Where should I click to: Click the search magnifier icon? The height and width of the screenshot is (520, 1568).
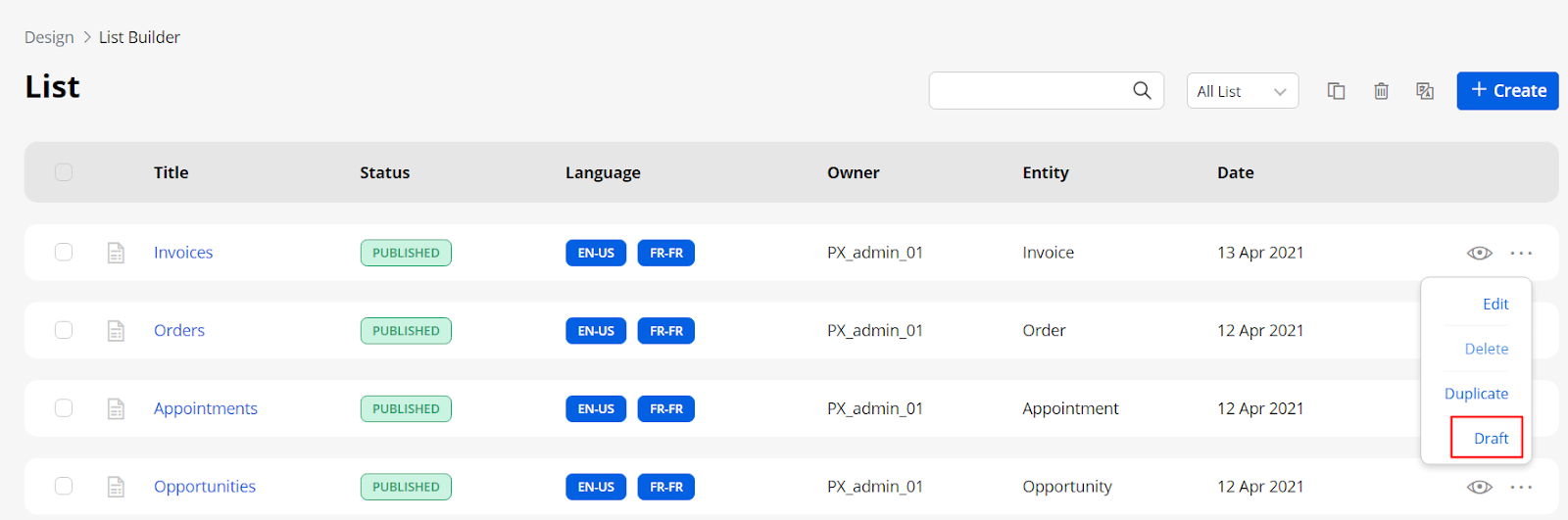pos(1142,90)
